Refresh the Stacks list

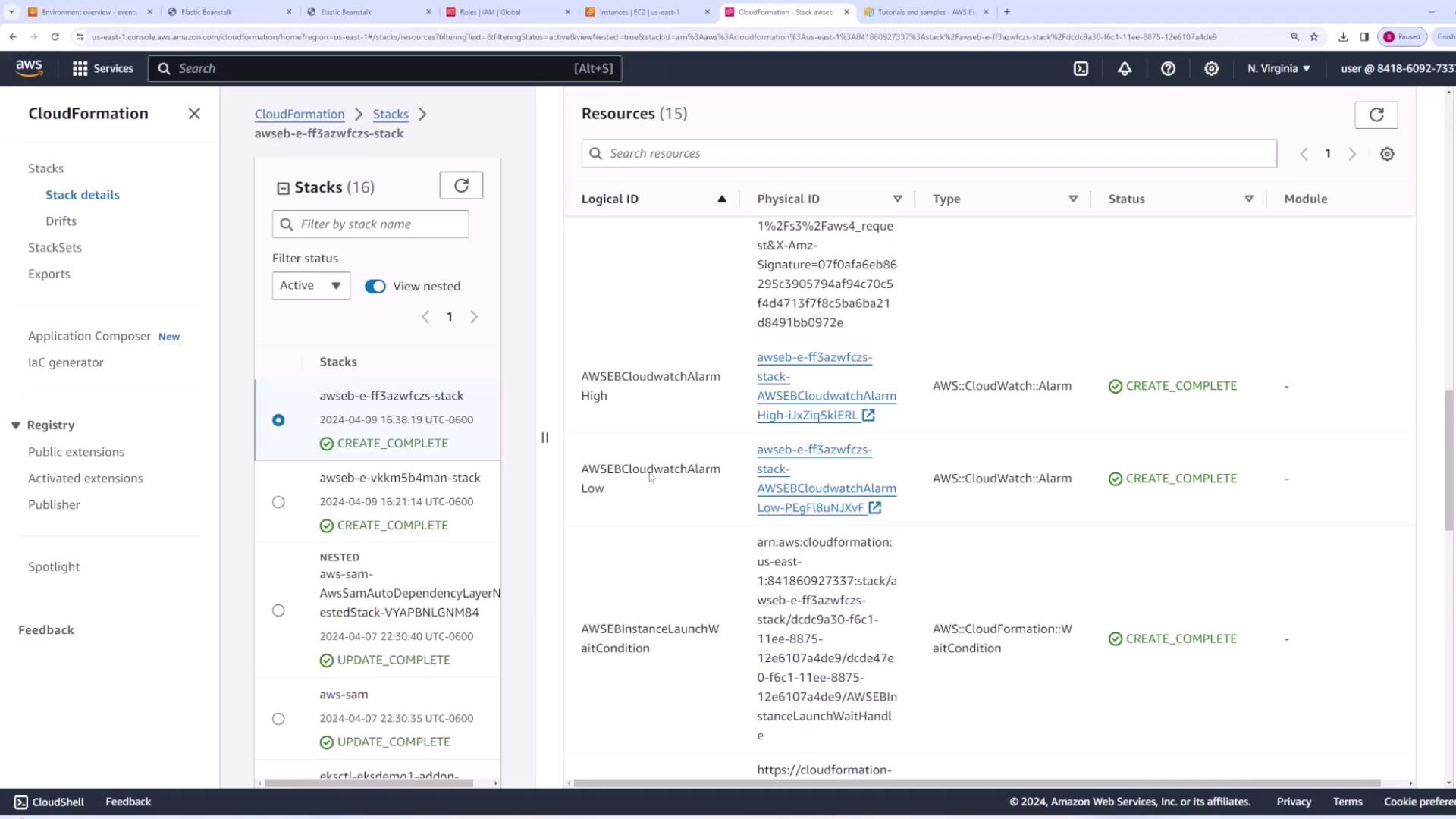coord(461,186)
